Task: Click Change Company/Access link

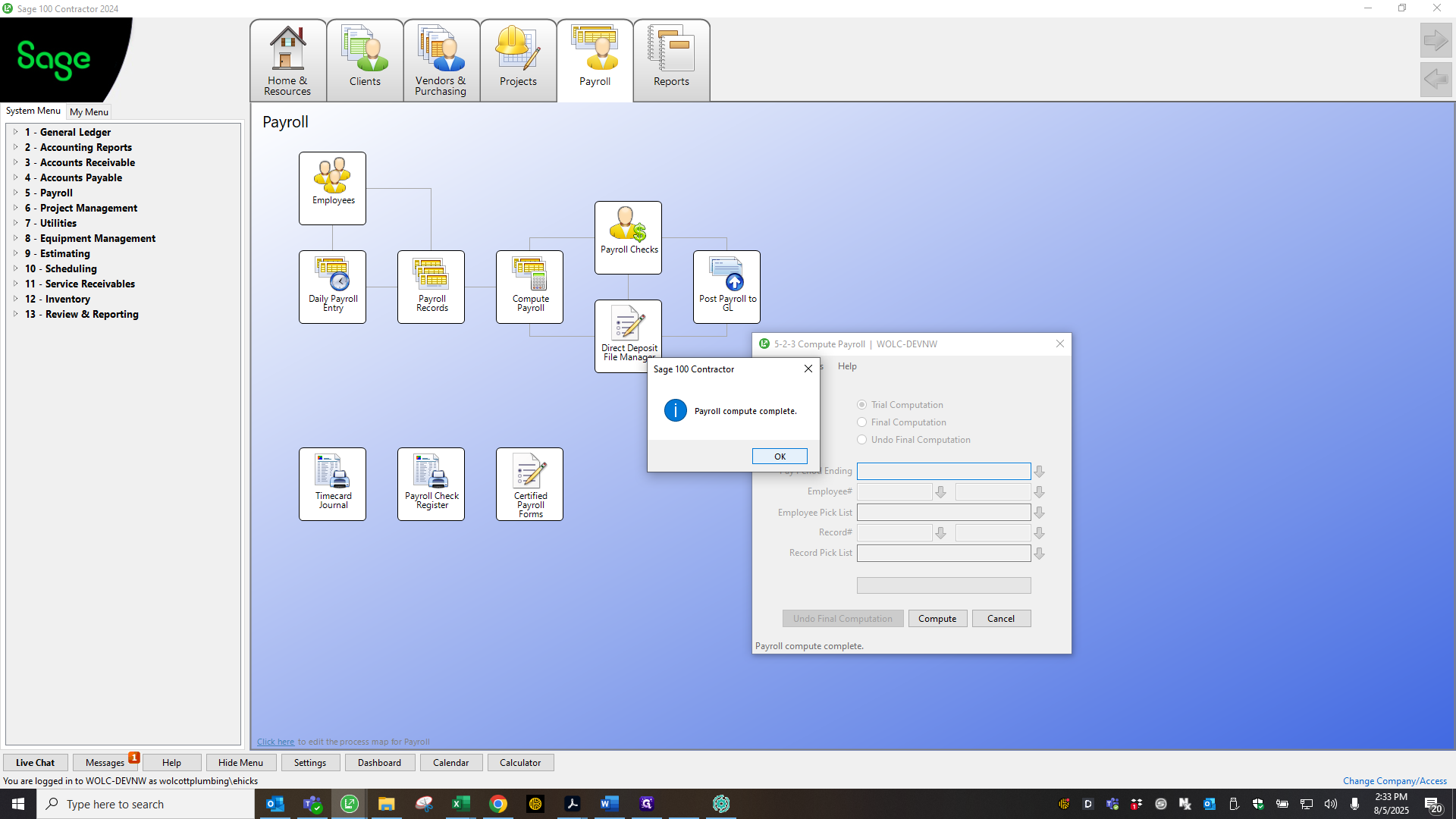Action: pos(1395,781)
